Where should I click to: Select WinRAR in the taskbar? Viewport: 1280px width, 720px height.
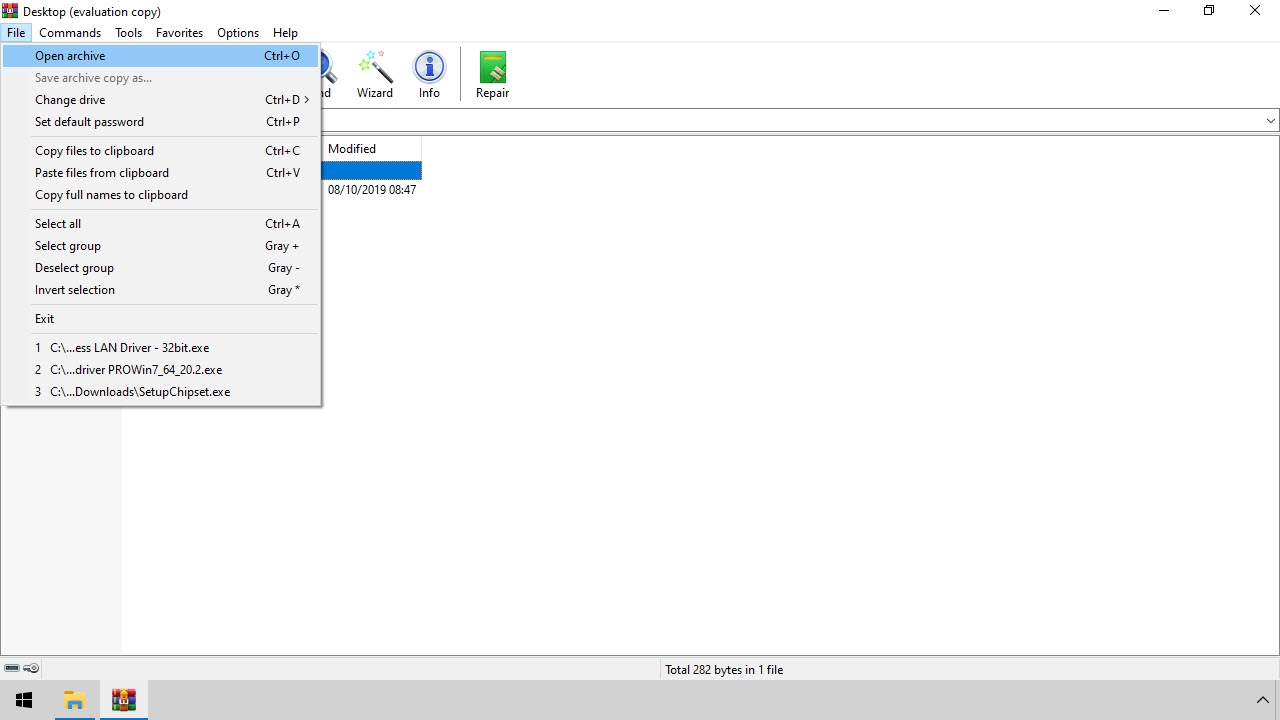tap(124, 700)
